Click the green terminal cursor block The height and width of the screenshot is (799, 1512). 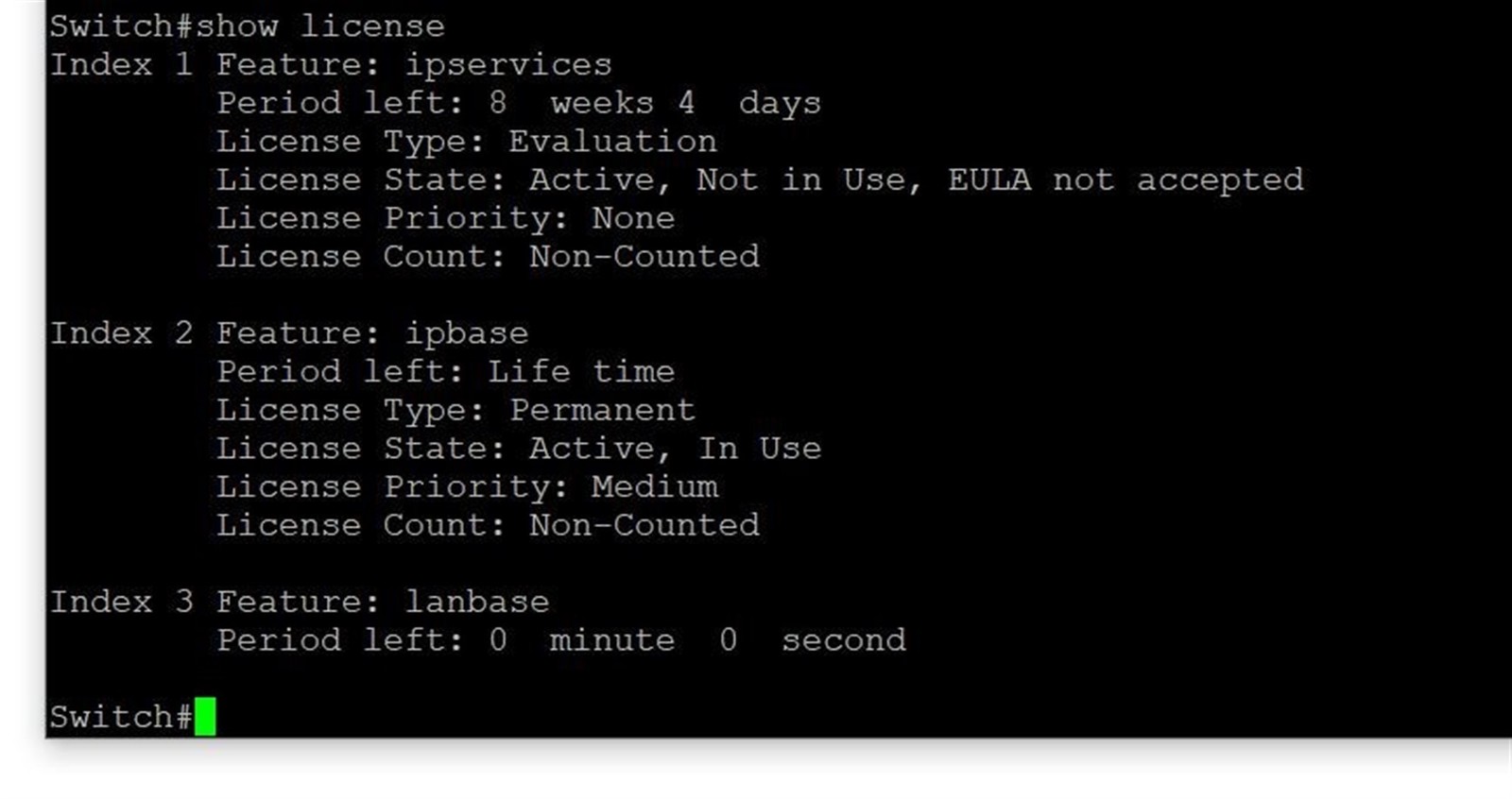205,716
